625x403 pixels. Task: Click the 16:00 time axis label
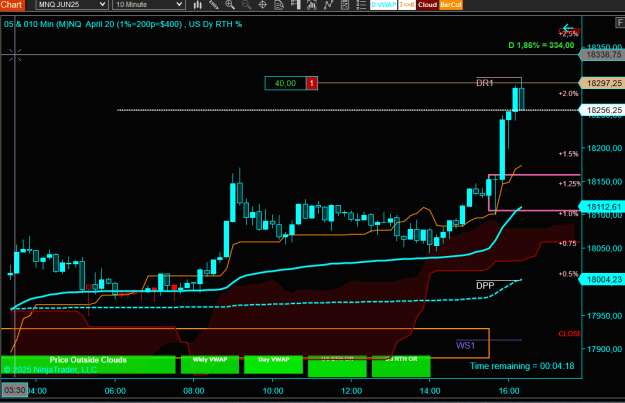[x=509, y=391]
